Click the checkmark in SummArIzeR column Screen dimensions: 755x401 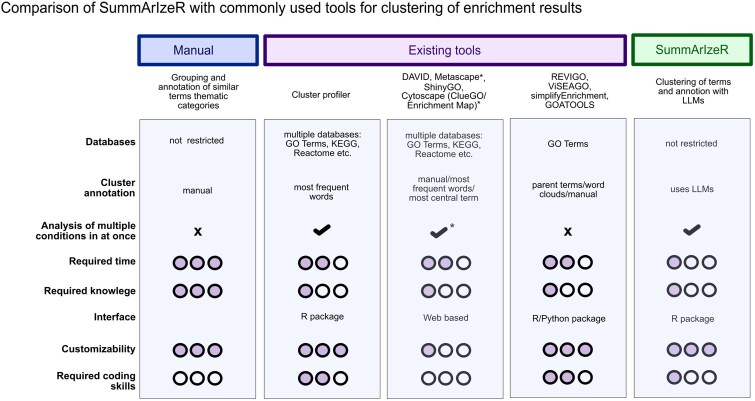692,231
